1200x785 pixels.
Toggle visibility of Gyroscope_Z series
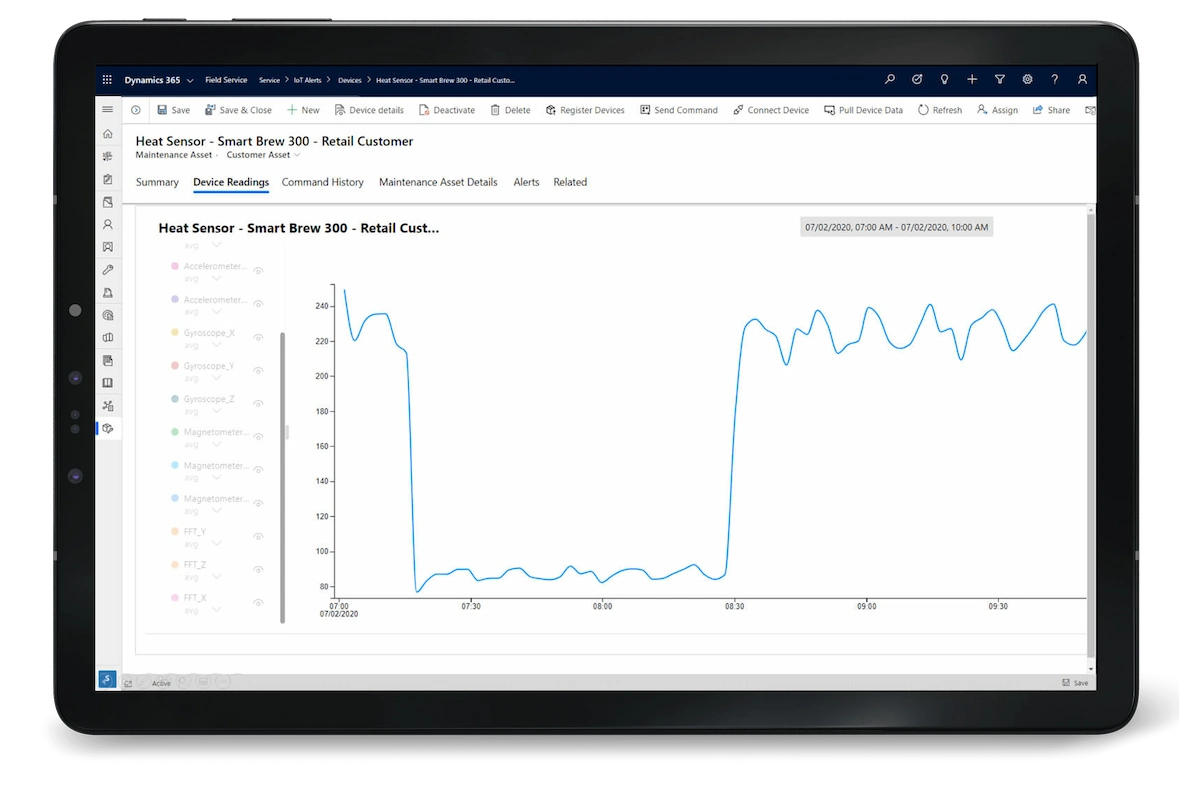click(x=258, y=403)
